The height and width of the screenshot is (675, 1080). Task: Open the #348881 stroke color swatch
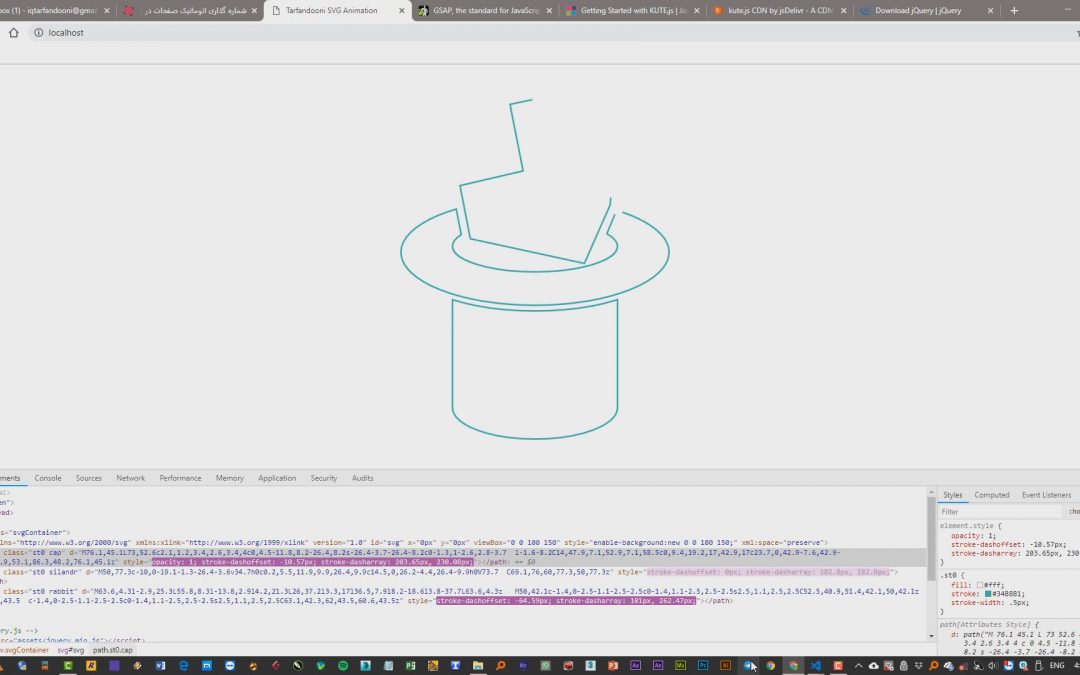(988, 594)
